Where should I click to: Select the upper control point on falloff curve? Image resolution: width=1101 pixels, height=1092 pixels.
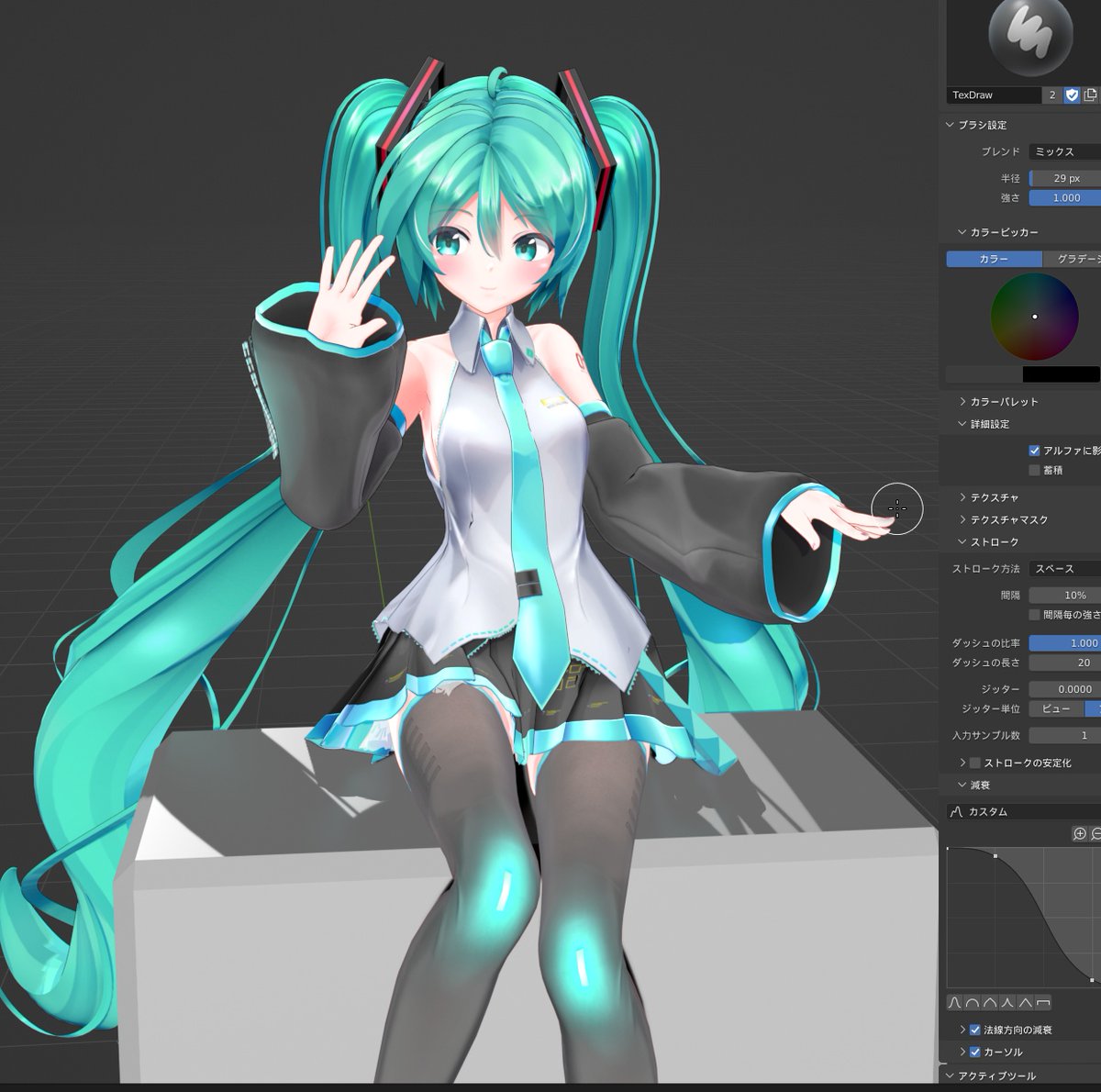click(x=995, y=855)
